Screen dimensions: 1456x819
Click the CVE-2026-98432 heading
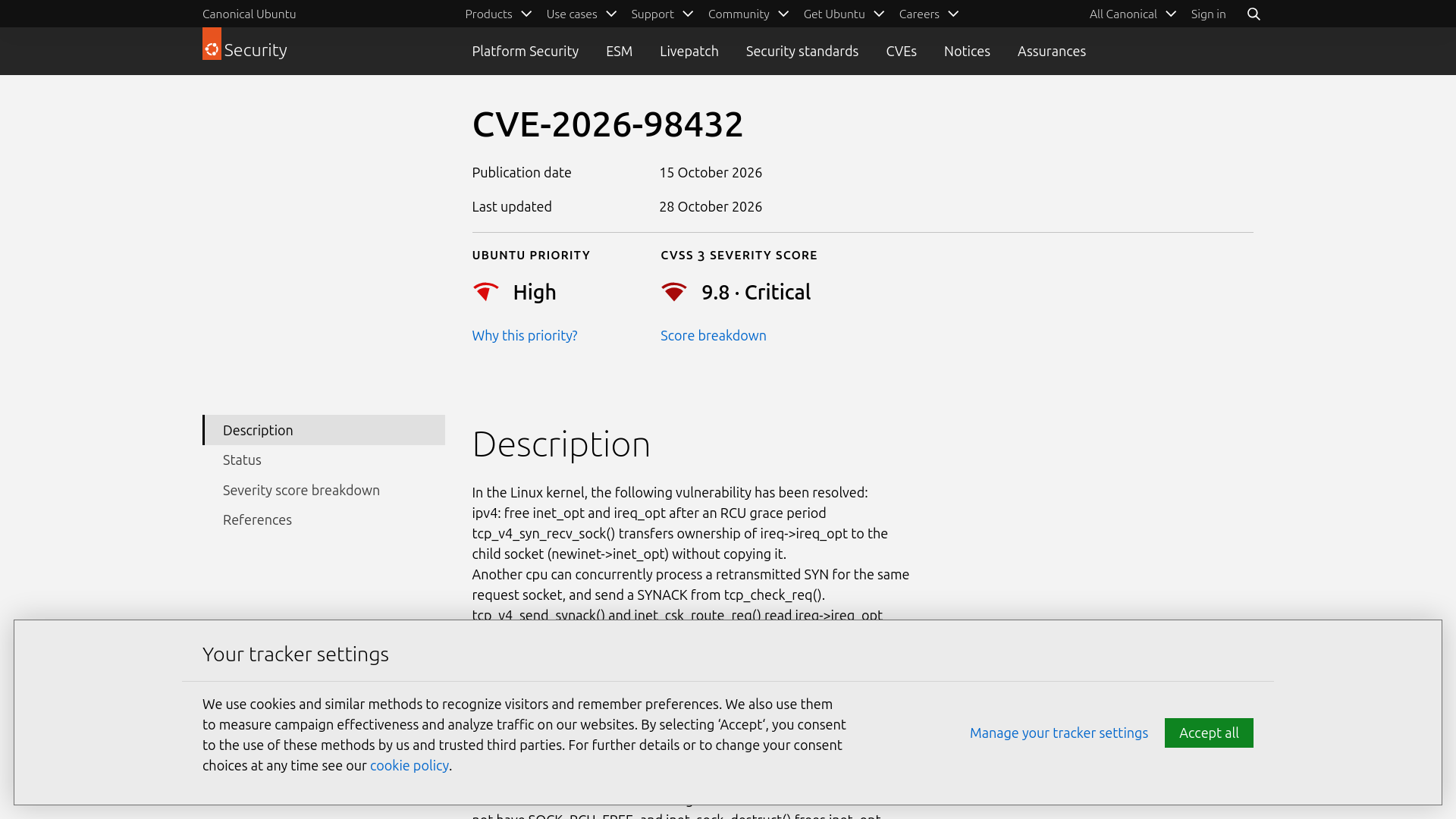[x=607, y=124]
